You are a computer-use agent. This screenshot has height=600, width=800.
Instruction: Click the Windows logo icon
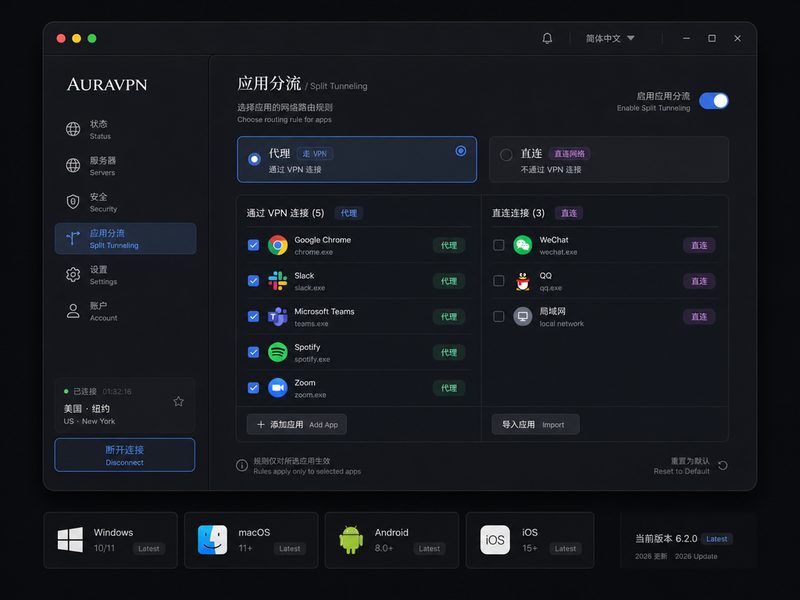tap(70, 540)
